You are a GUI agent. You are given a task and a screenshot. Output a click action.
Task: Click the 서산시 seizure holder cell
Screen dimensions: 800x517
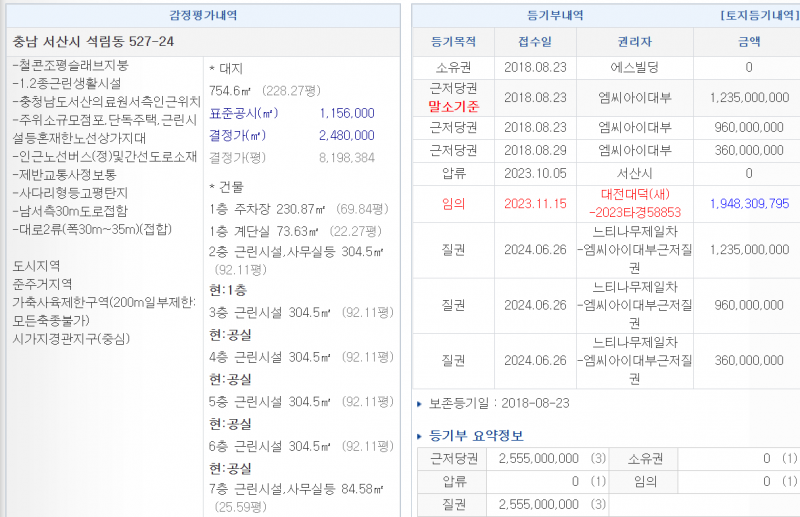click(629, 172)
